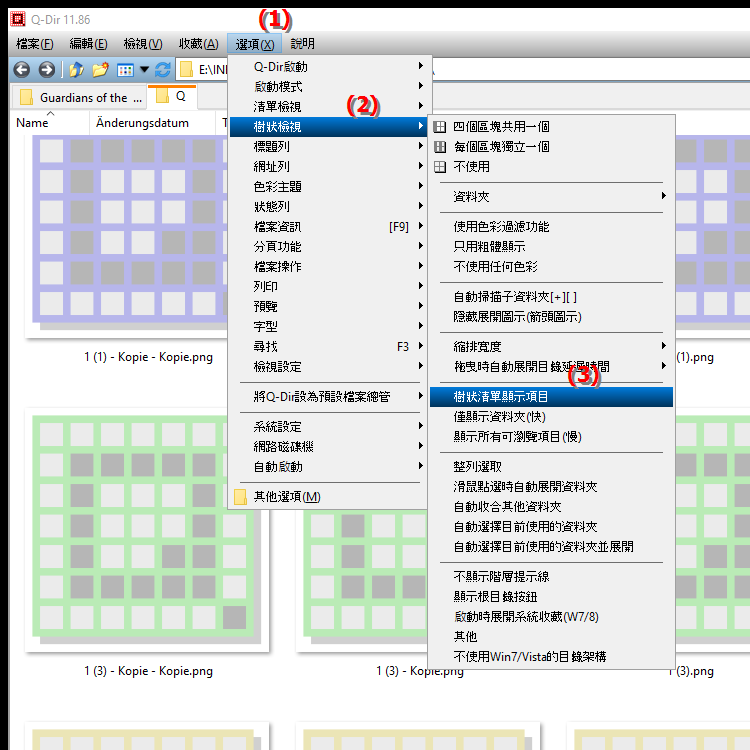Open the view mode dropdown arrow
Viewport: 750px width, 750px height.
[144, 70]
